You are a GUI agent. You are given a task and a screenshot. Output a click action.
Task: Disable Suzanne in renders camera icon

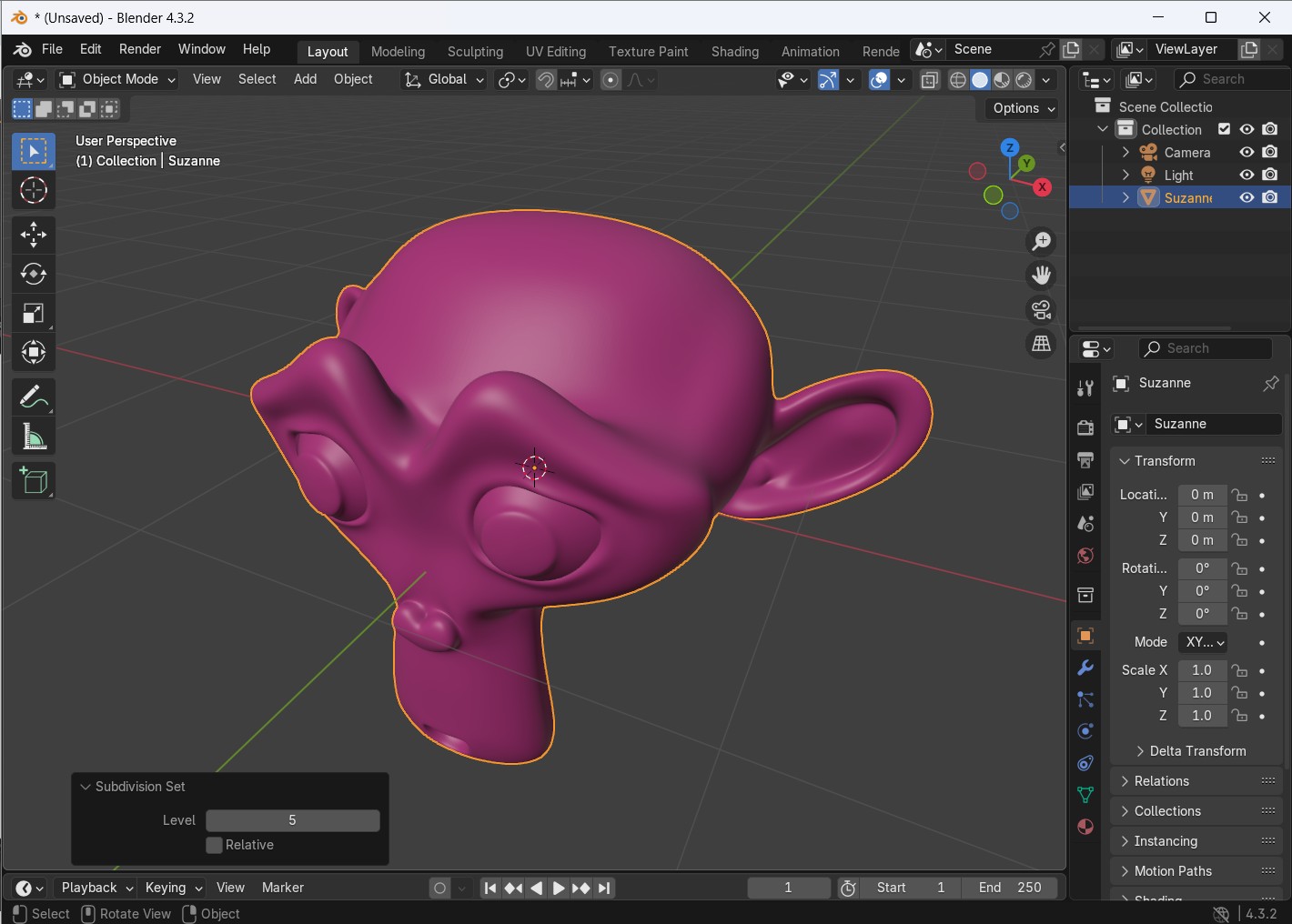[x=1270, y=197]
